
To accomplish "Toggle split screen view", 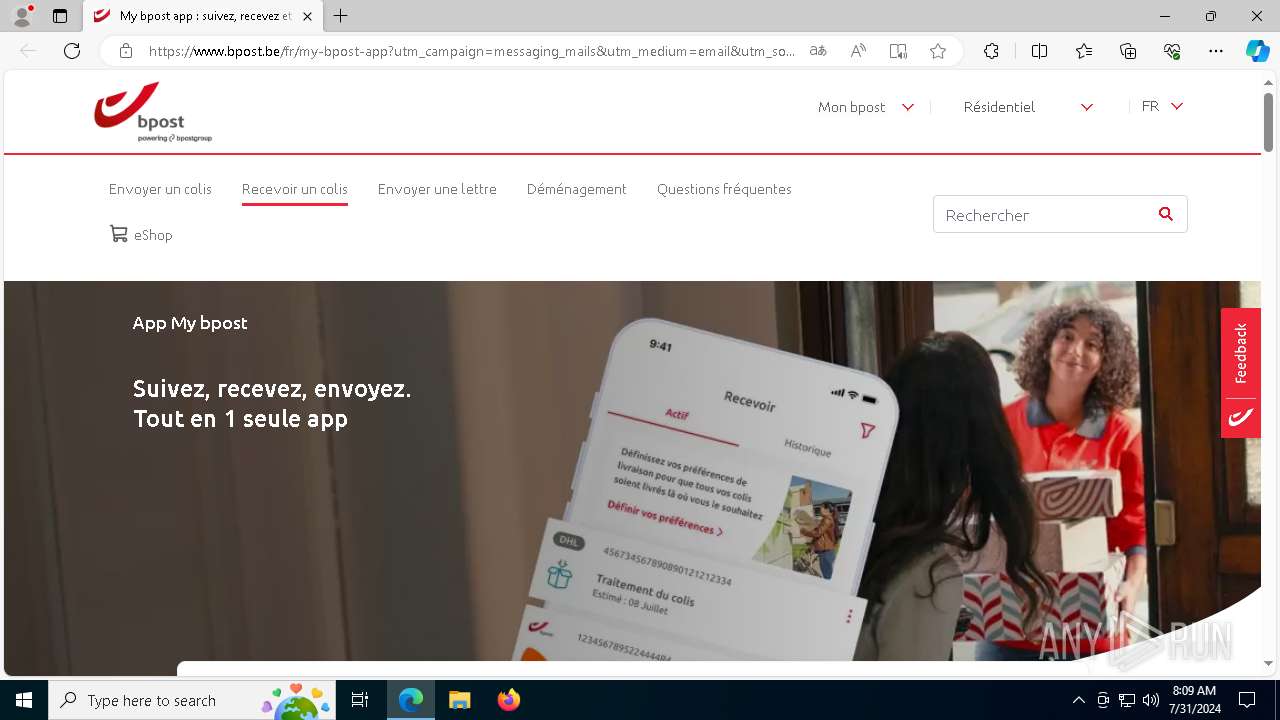I will [x=1039, y=51].
